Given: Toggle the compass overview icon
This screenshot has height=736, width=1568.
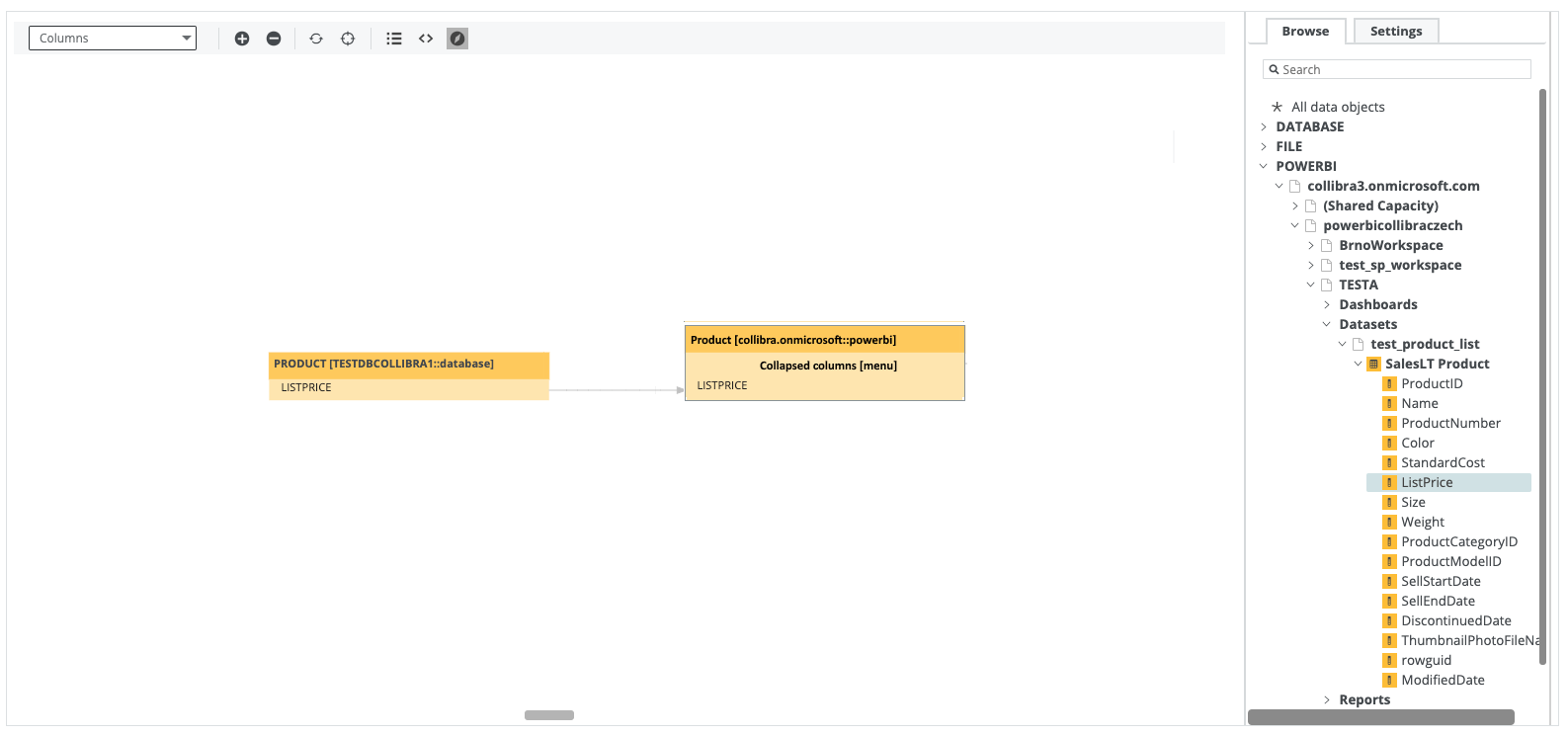Looking at the screenshot, I should click(x=457, y=39).
